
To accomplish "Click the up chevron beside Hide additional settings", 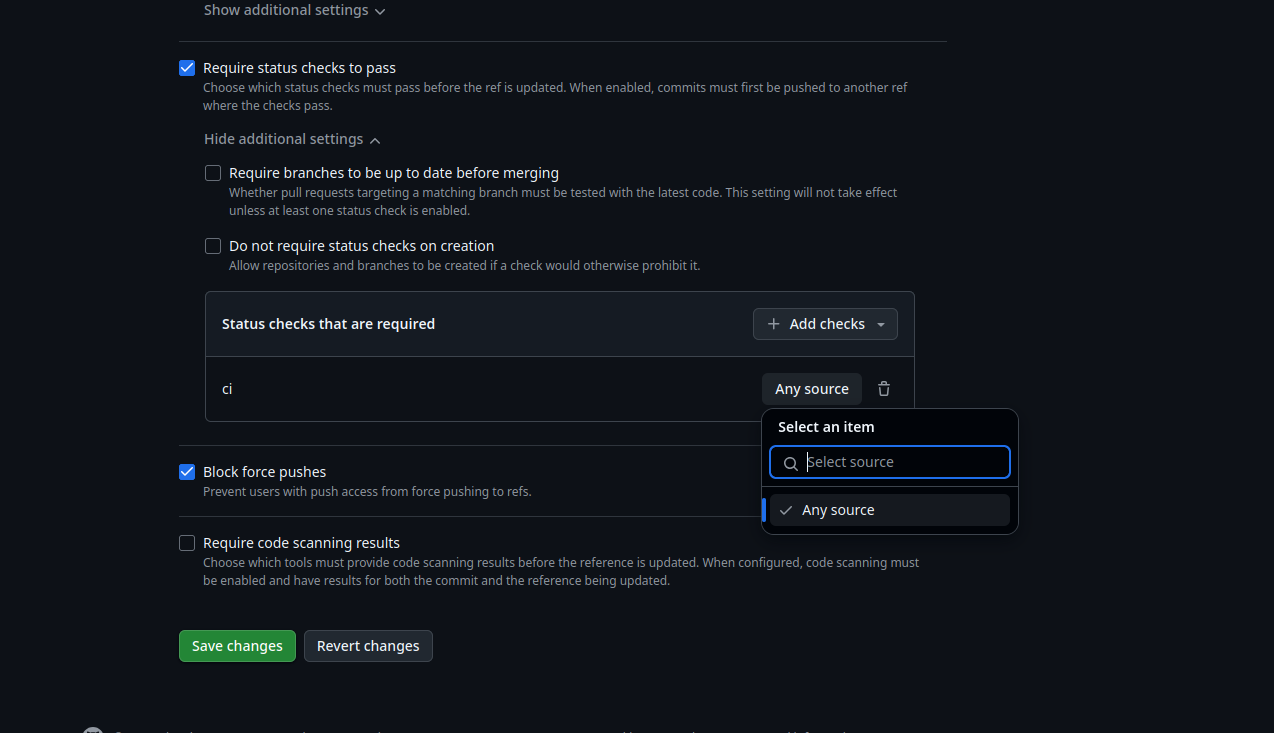I will coord(375,140).
